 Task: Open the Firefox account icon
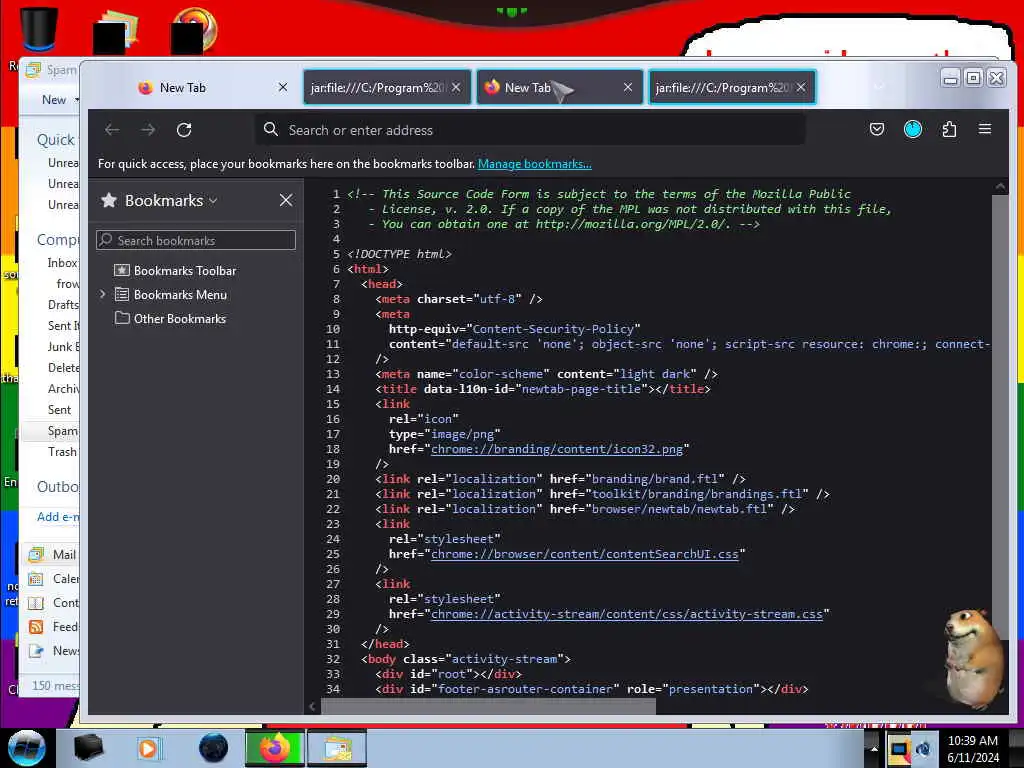point(912,129)
